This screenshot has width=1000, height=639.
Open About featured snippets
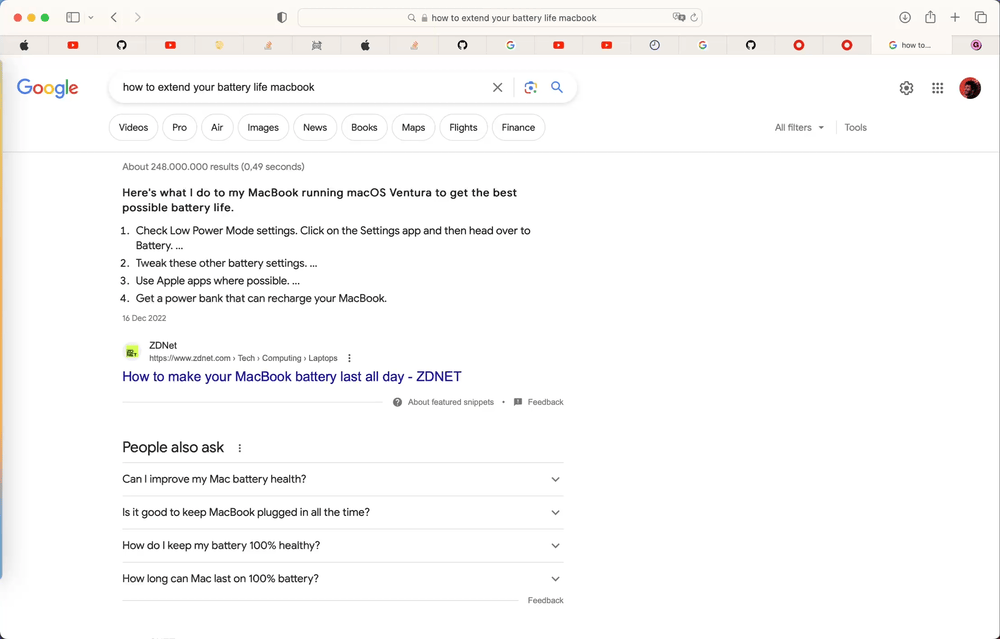[x=443, y=402]
